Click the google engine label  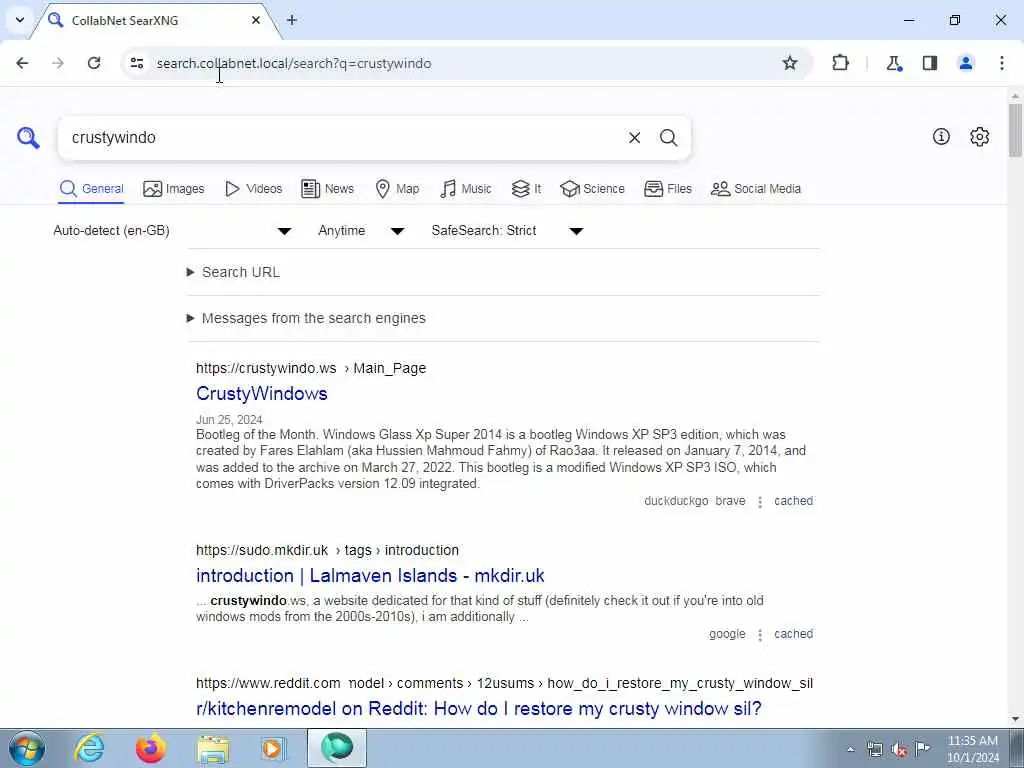(x=727, y=634)
